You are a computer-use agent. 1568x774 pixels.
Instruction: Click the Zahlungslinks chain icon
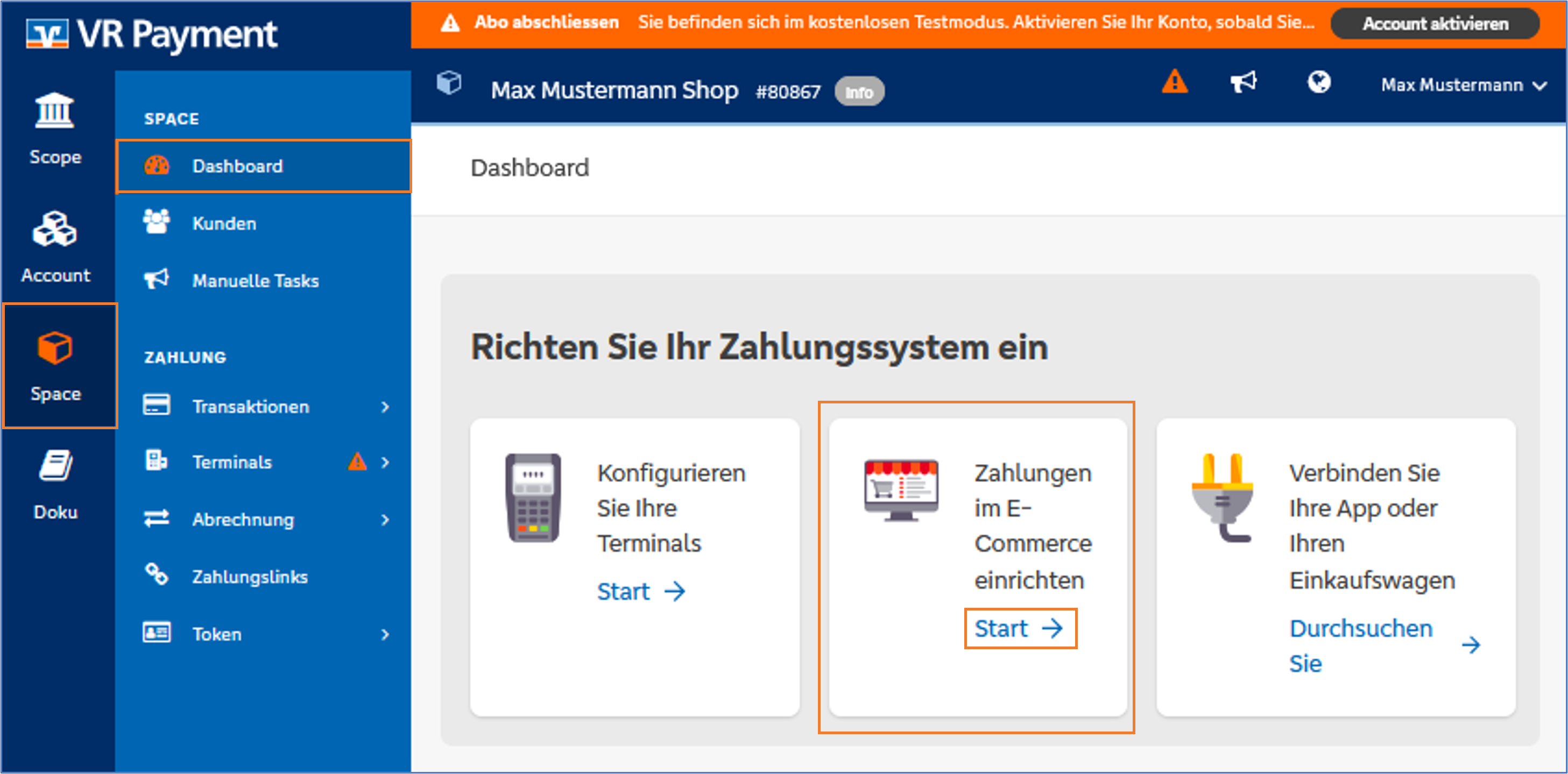click(x=157, y=574)
